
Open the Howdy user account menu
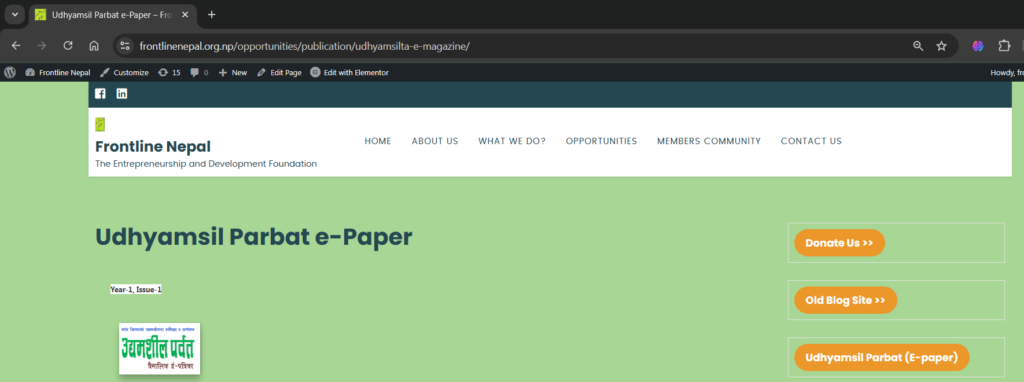(x=1006, y=72)
